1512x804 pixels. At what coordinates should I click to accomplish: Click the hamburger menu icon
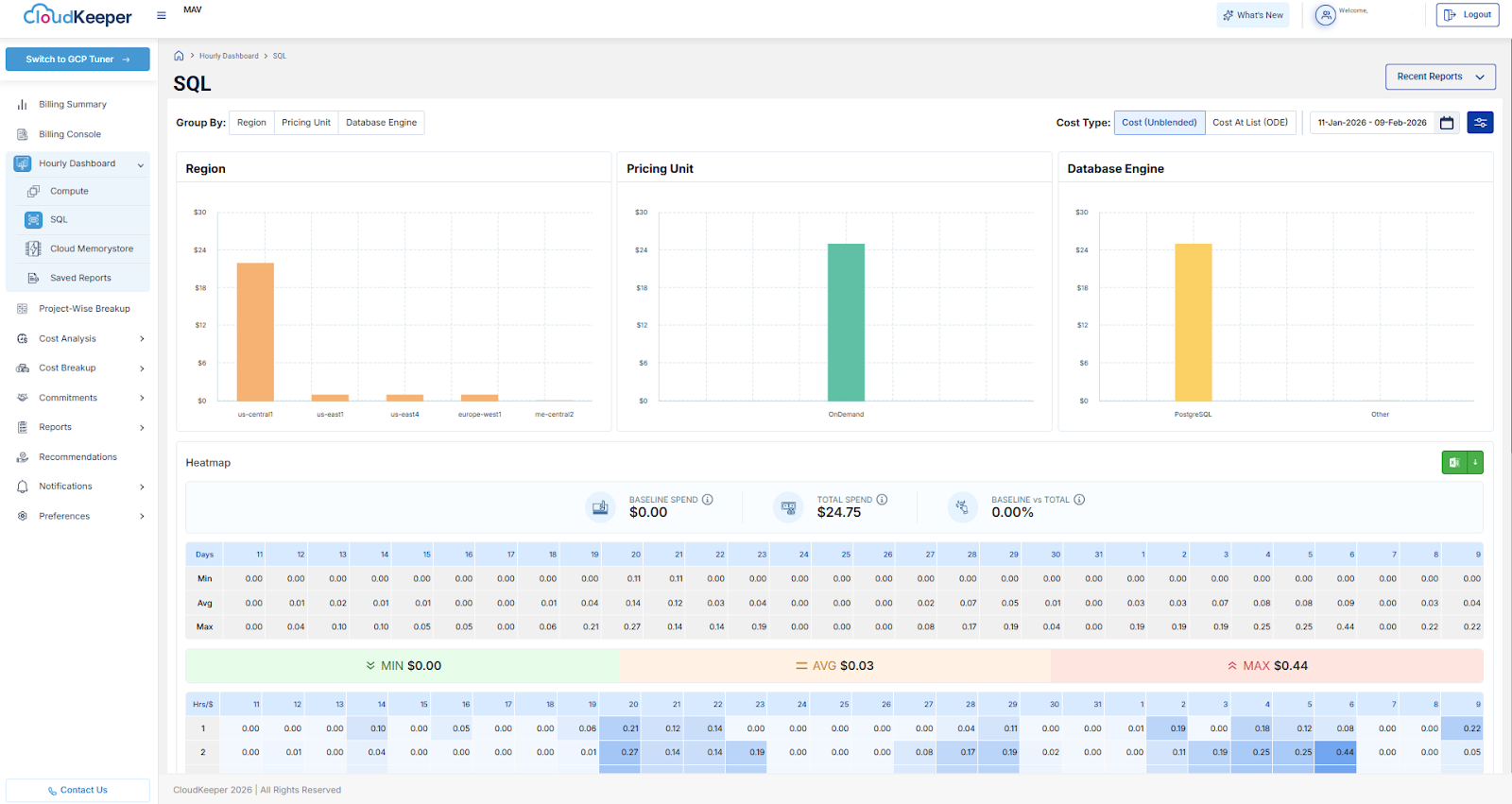(162, 15)
